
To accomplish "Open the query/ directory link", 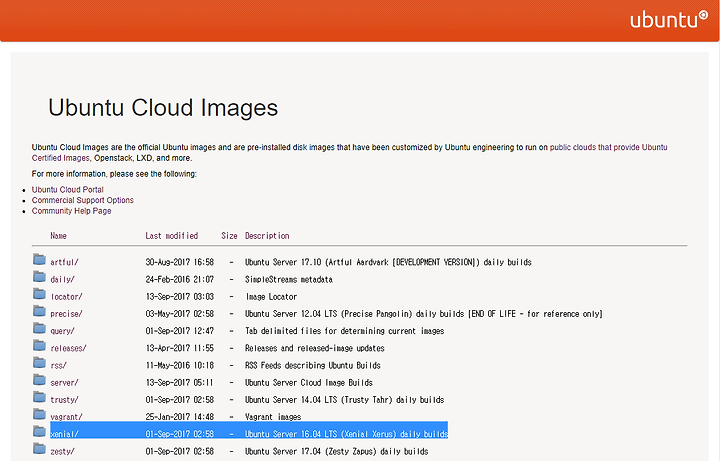I will coord(62,331).
